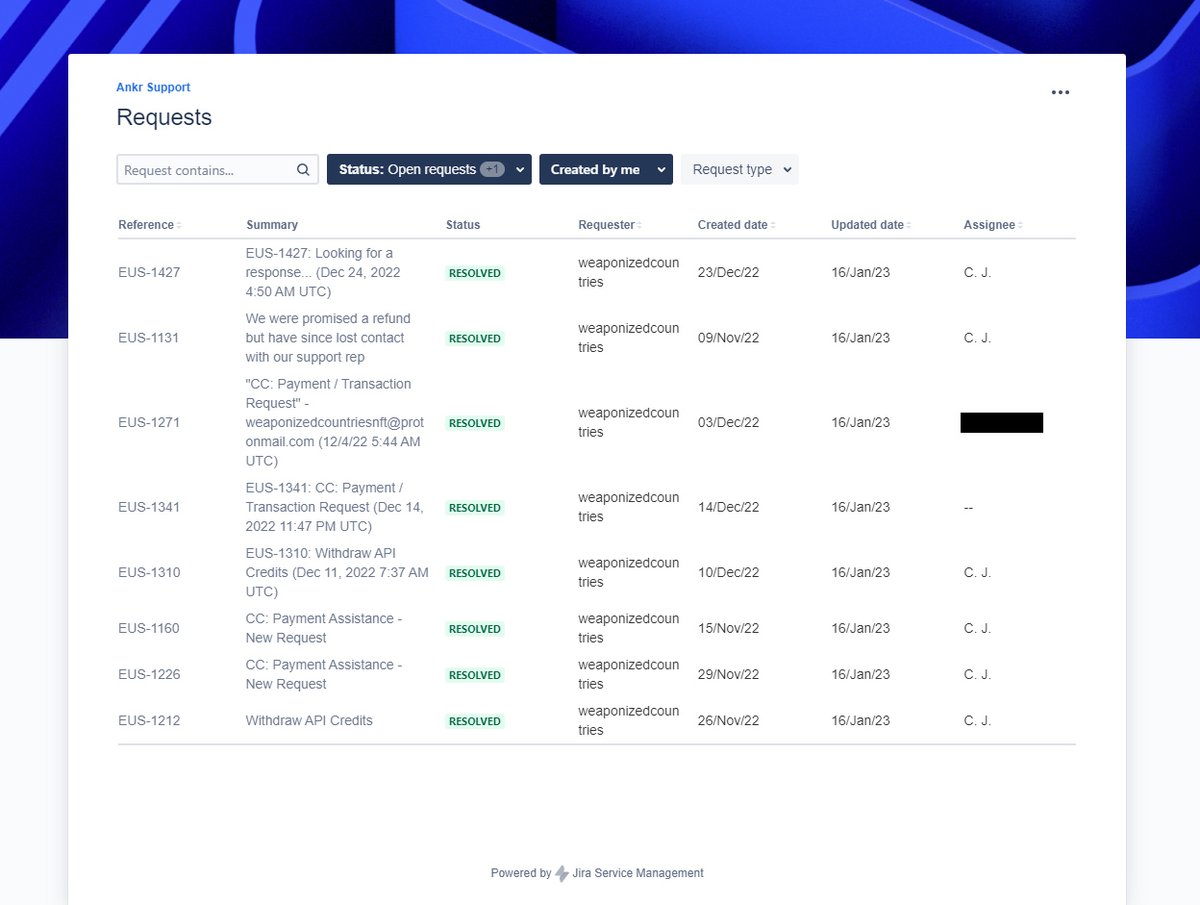Click assignee C. J. in EUS-1212 row

(977, 720)
